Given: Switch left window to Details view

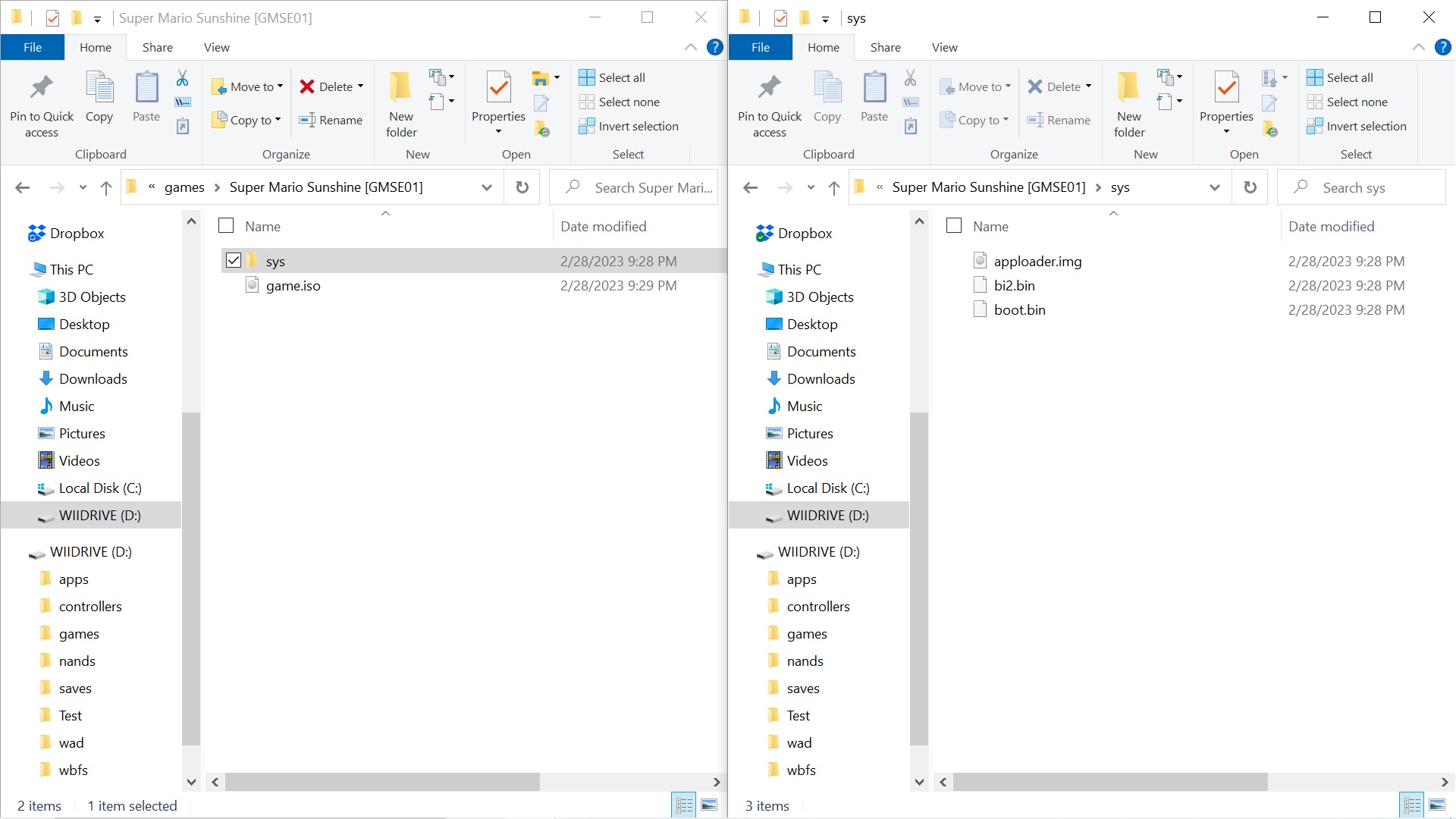Looking at the screenshot, I should [684, 805].
